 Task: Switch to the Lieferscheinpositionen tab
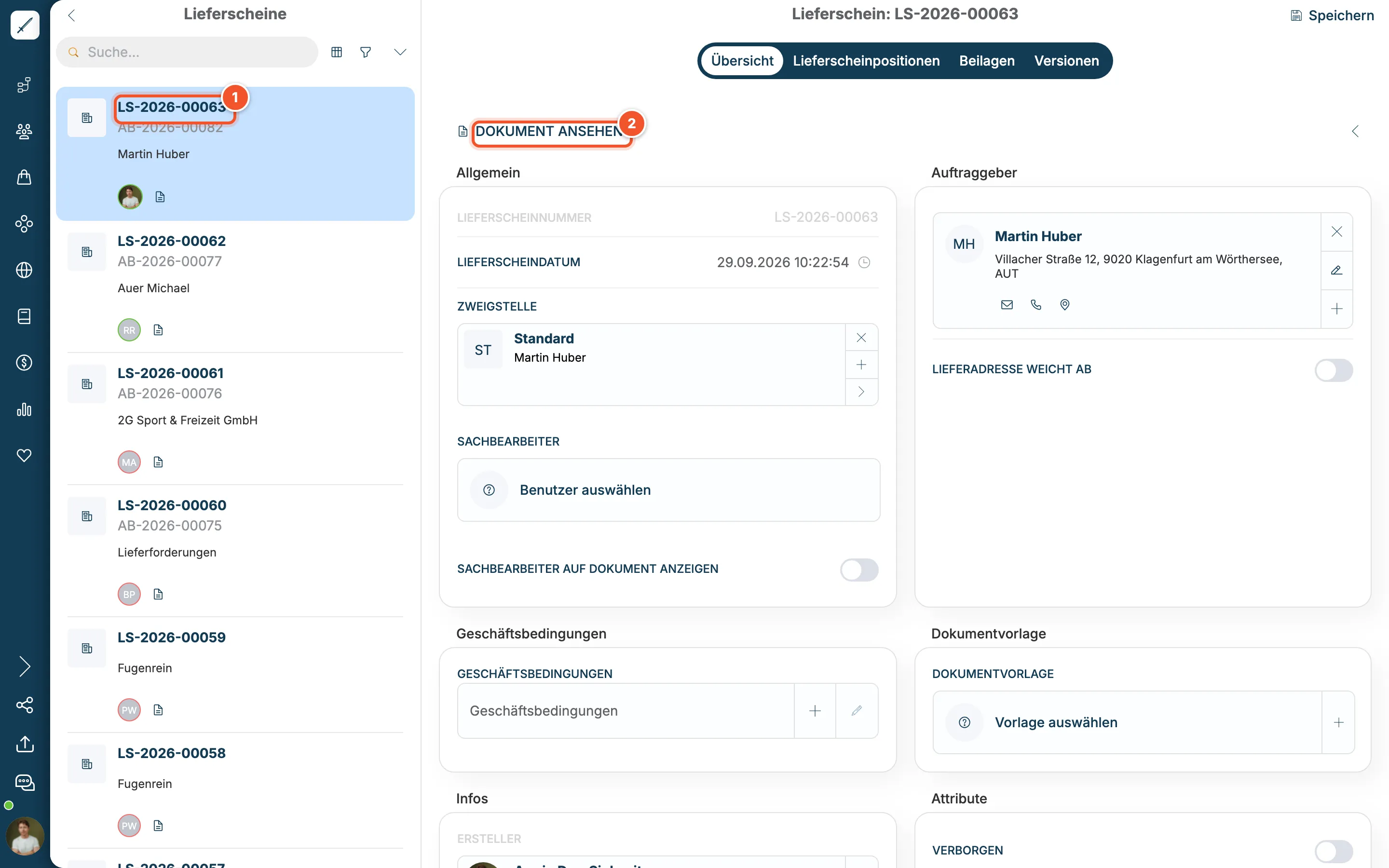click(866, 61)
